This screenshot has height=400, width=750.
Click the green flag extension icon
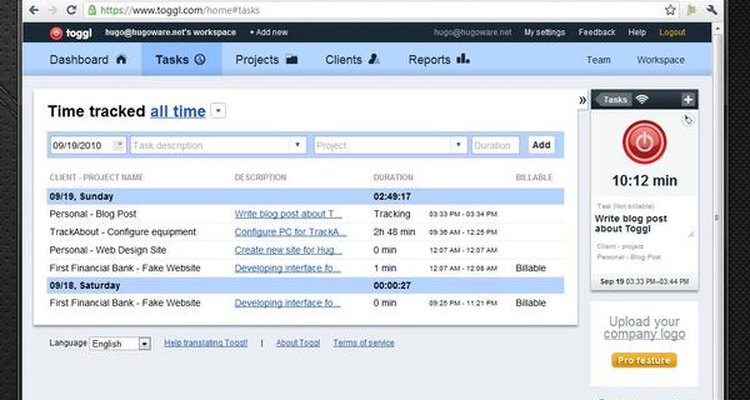click(x=691, y=10)
